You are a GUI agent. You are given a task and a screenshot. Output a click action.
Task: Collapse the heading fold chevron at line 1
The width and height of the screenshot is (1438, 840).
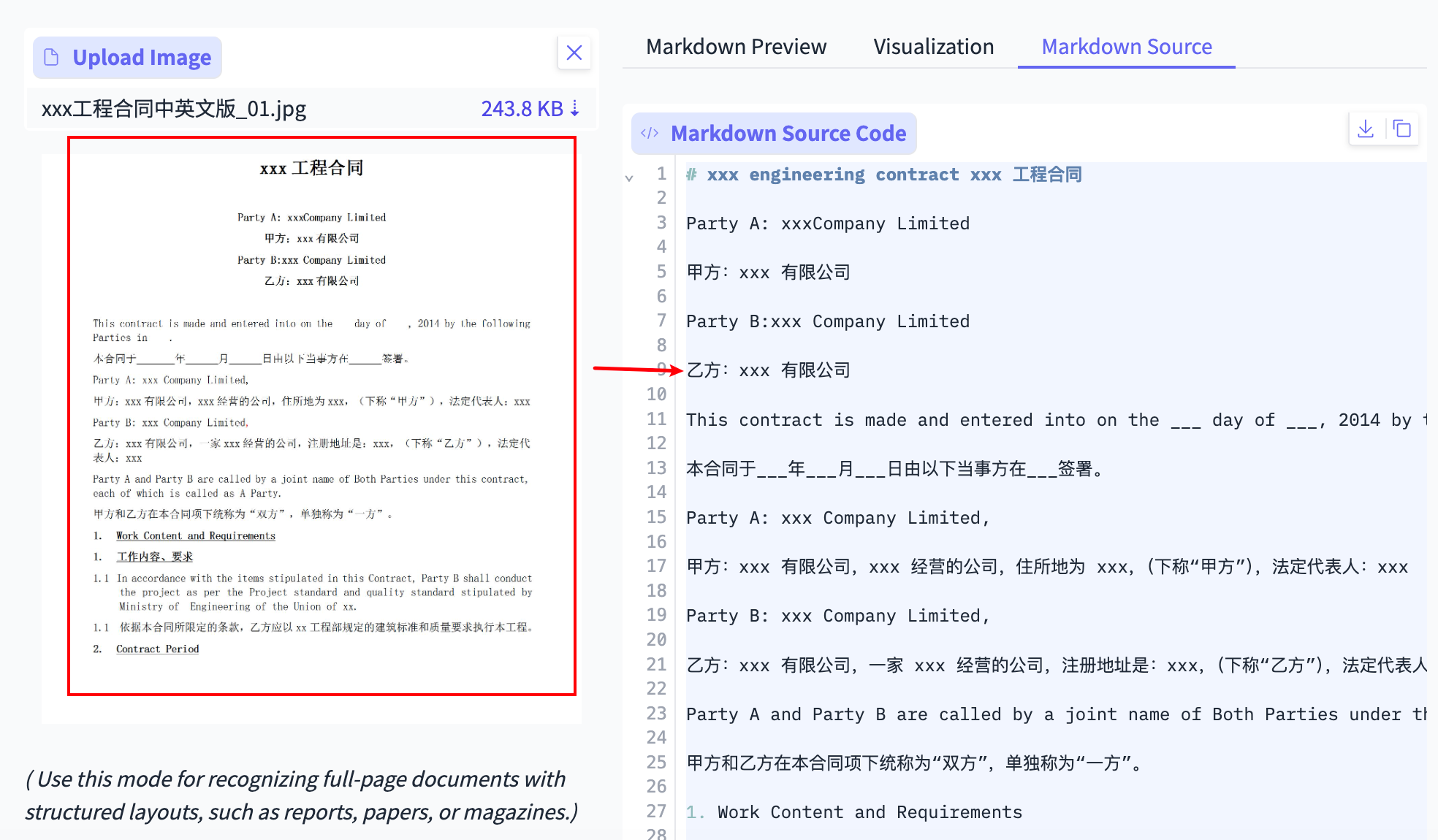[630, 177]
